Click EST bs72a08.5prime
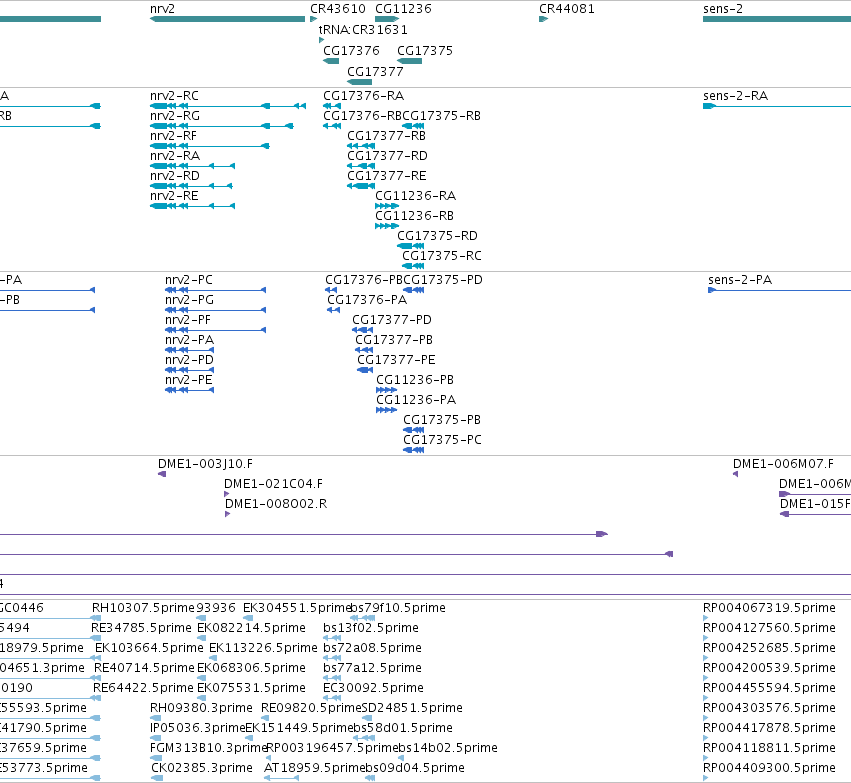Screen dimensions: 851x783 coord(372,648)
